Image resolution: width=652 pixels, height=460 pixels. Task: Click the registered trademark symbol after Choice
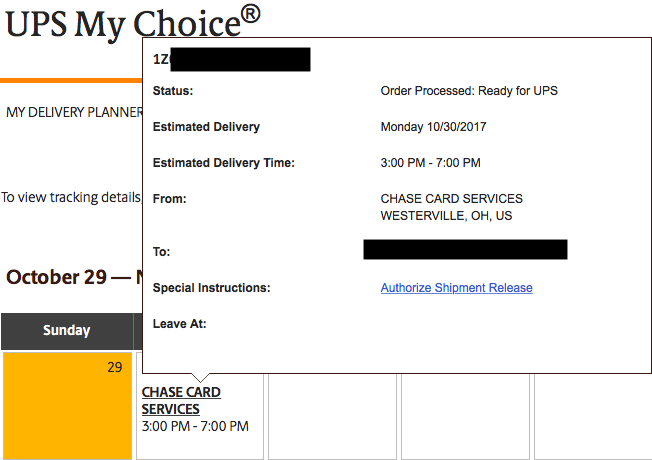click(x=251, y=13)
